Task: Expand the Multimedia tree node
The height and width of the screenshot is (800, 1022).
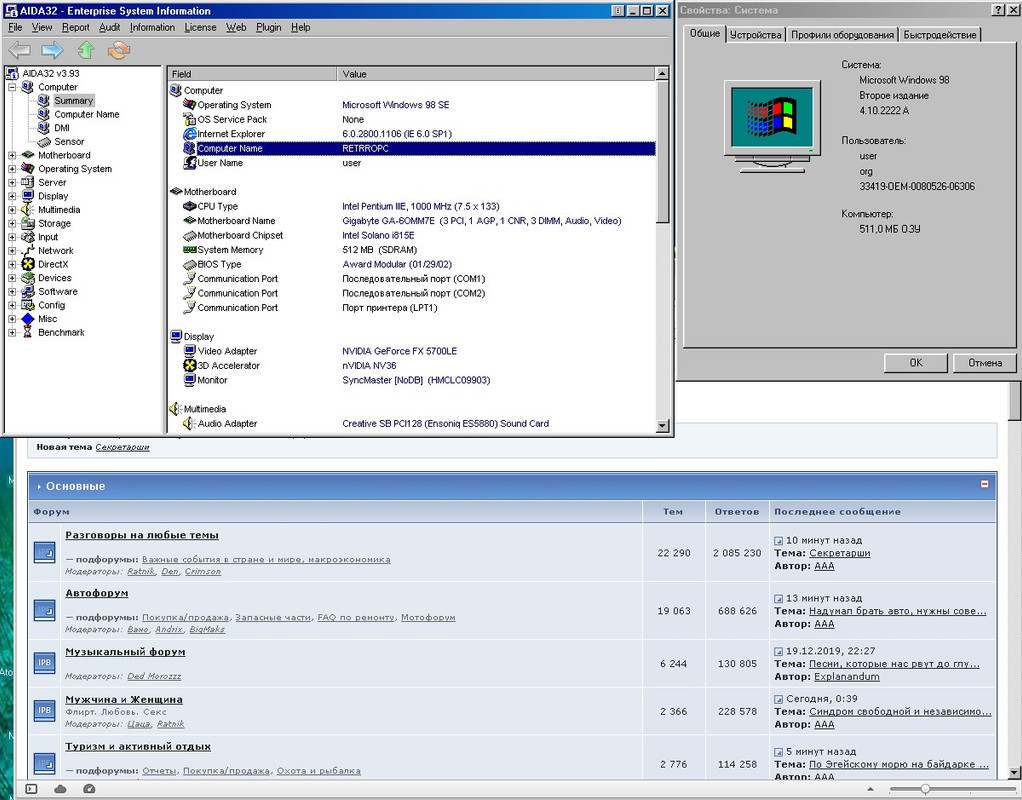Action: point(12,210)
